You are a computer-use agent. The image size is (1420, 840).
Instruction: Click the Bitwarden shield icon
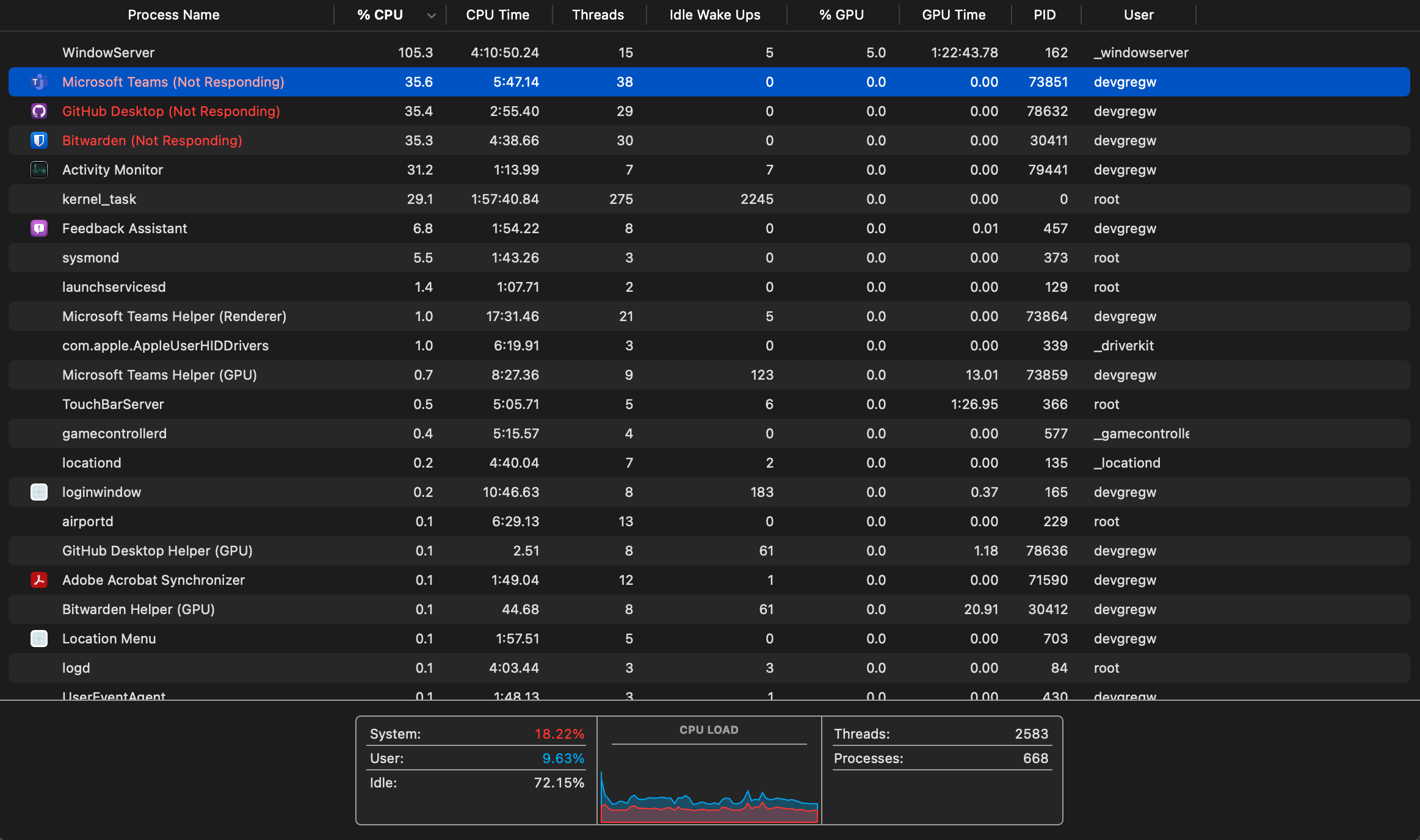coord(39,140)
